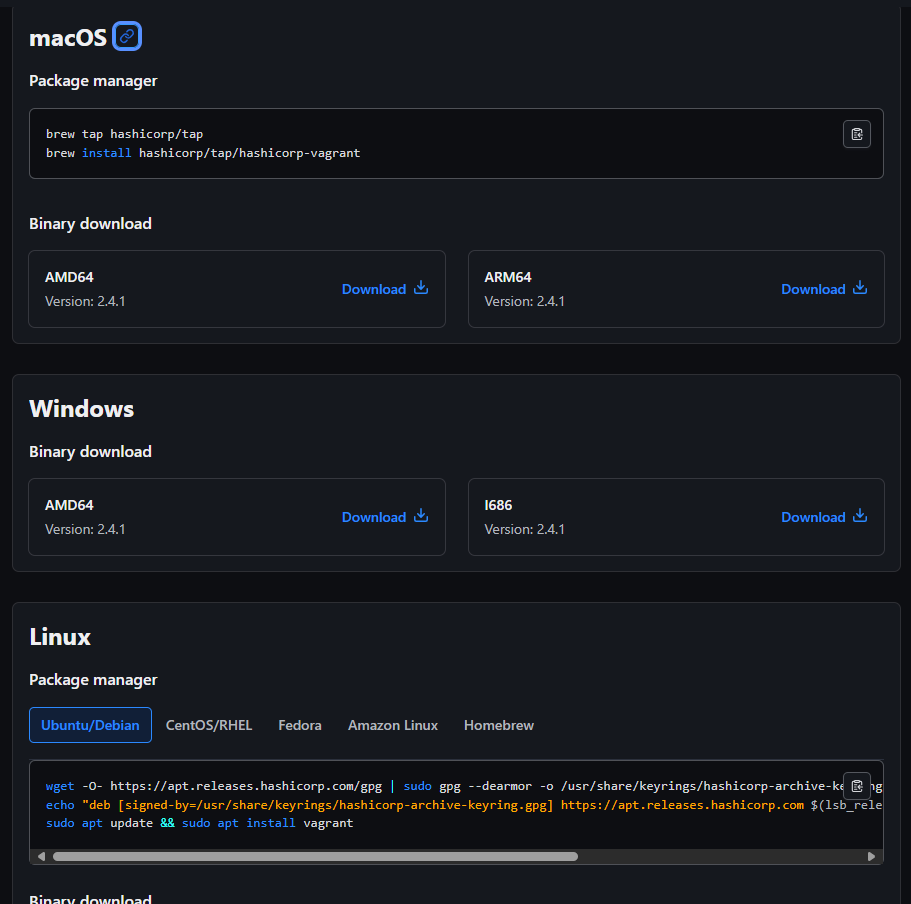The width and height of the screenshot is (911, 904).
Task: Click the download icon for Windows AMD64
Action: pos(420,516)
